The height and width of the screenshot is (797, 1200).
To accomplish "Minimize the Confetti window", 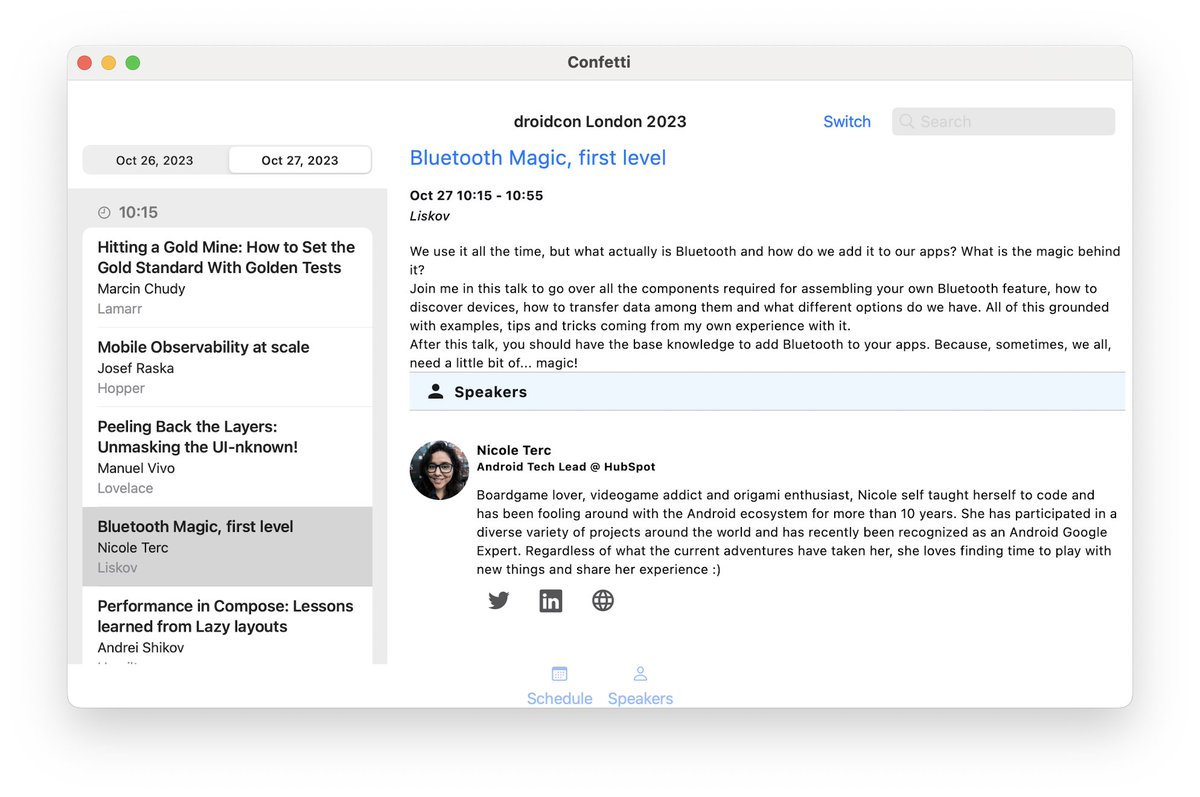I will [x=109, y=63].
